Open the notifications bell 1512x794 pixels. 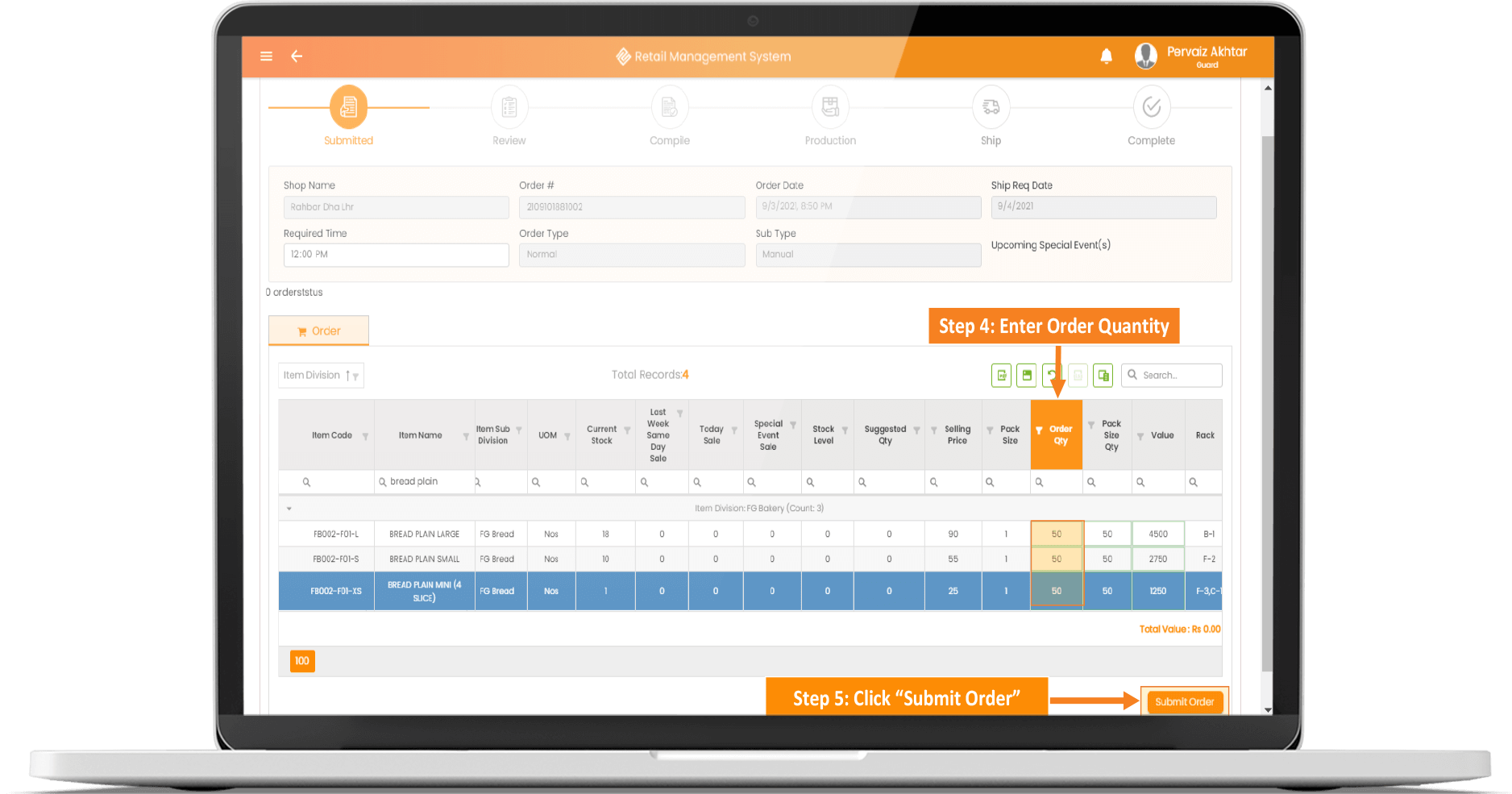tap(1106, 56)
